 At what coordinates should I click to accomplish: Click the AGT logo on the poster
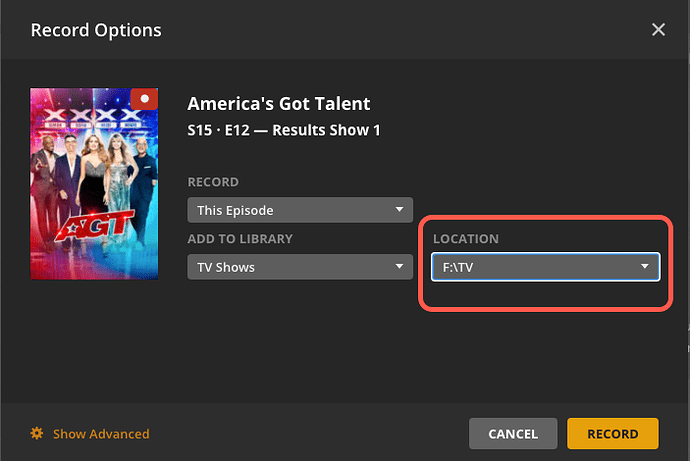click(95, 226)
